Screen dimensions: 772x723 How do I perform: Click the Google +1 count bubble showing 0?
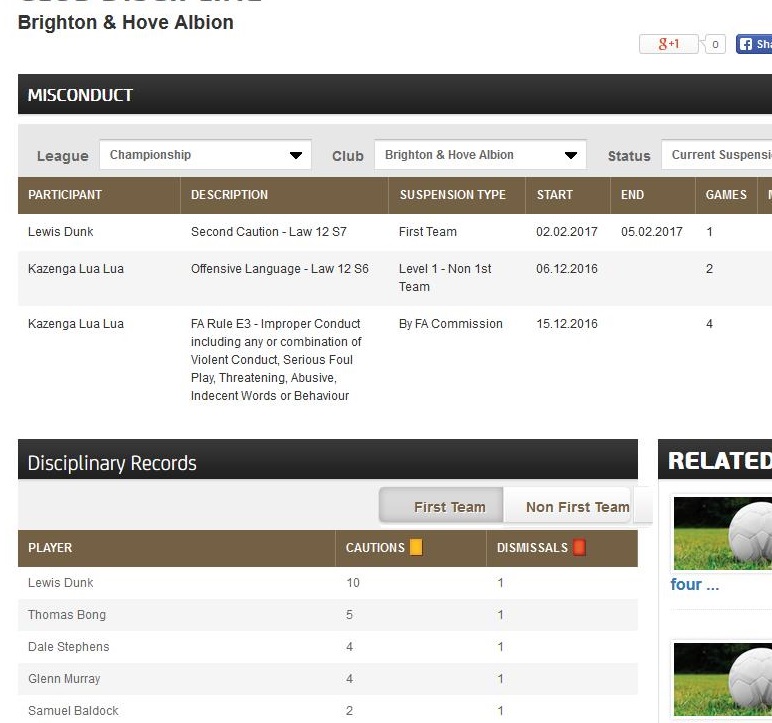coord(714,44)
